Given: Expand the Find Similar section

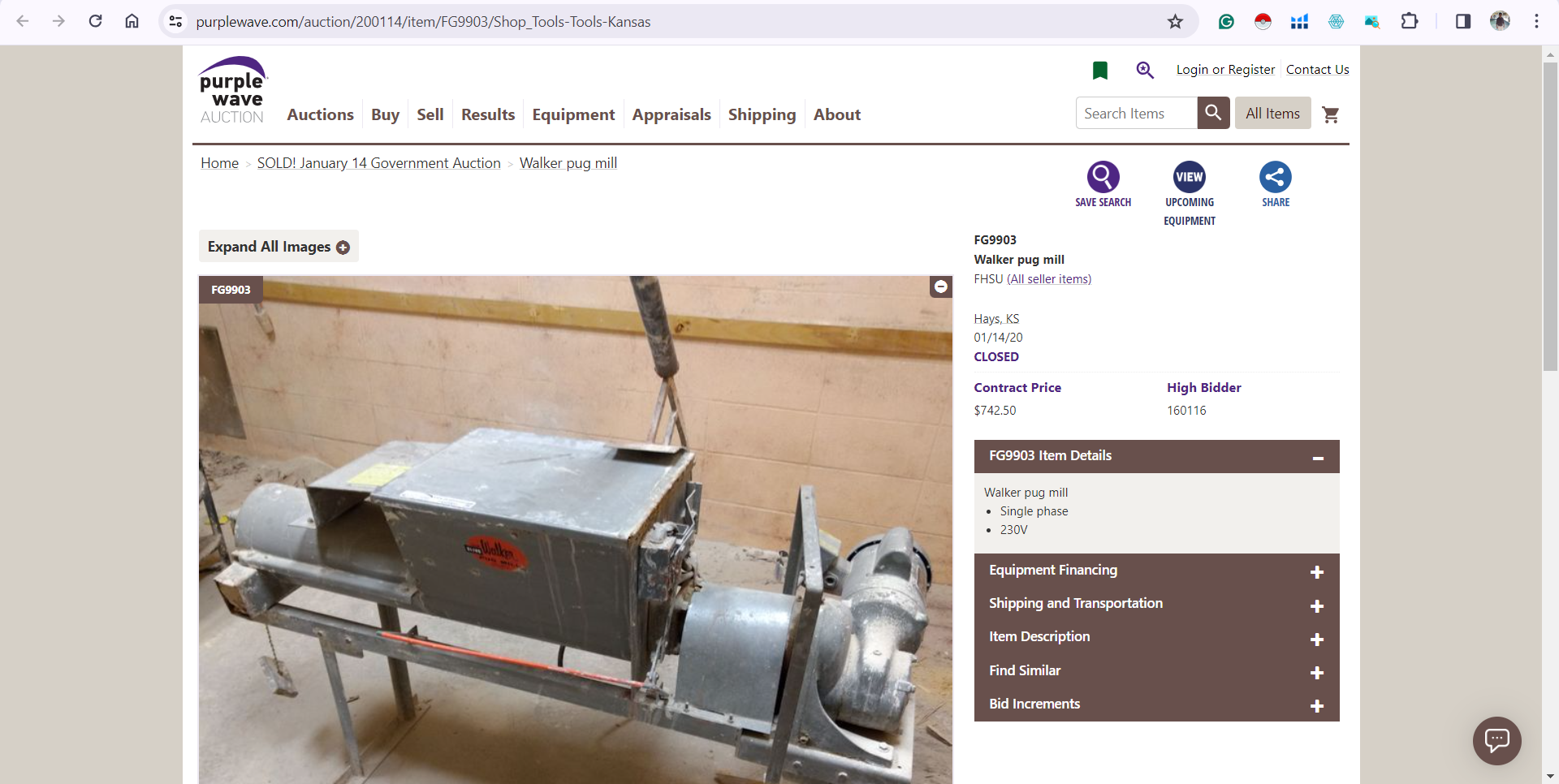Looking at the screenshot, I should [x=1156, y=671].
